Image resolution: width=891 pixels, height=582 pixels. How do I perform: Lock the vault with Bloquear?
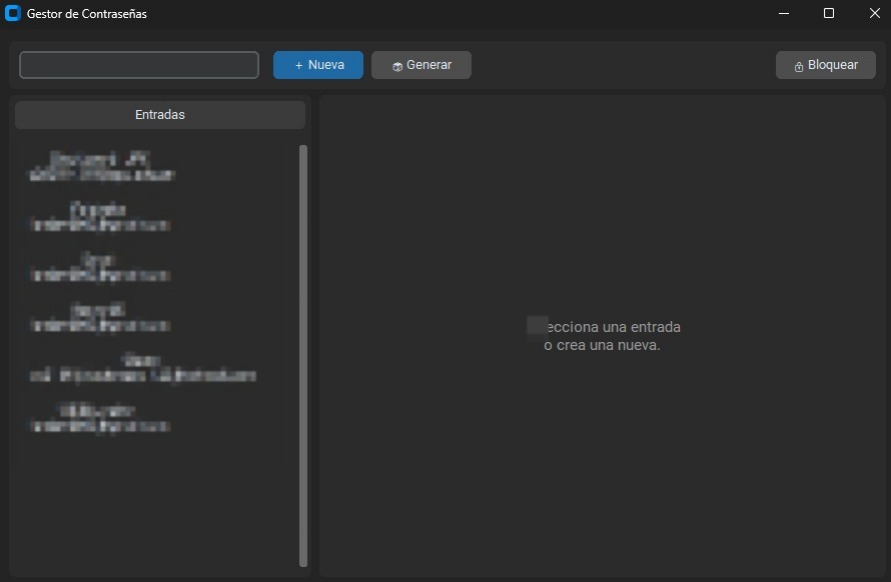(826, 65)
